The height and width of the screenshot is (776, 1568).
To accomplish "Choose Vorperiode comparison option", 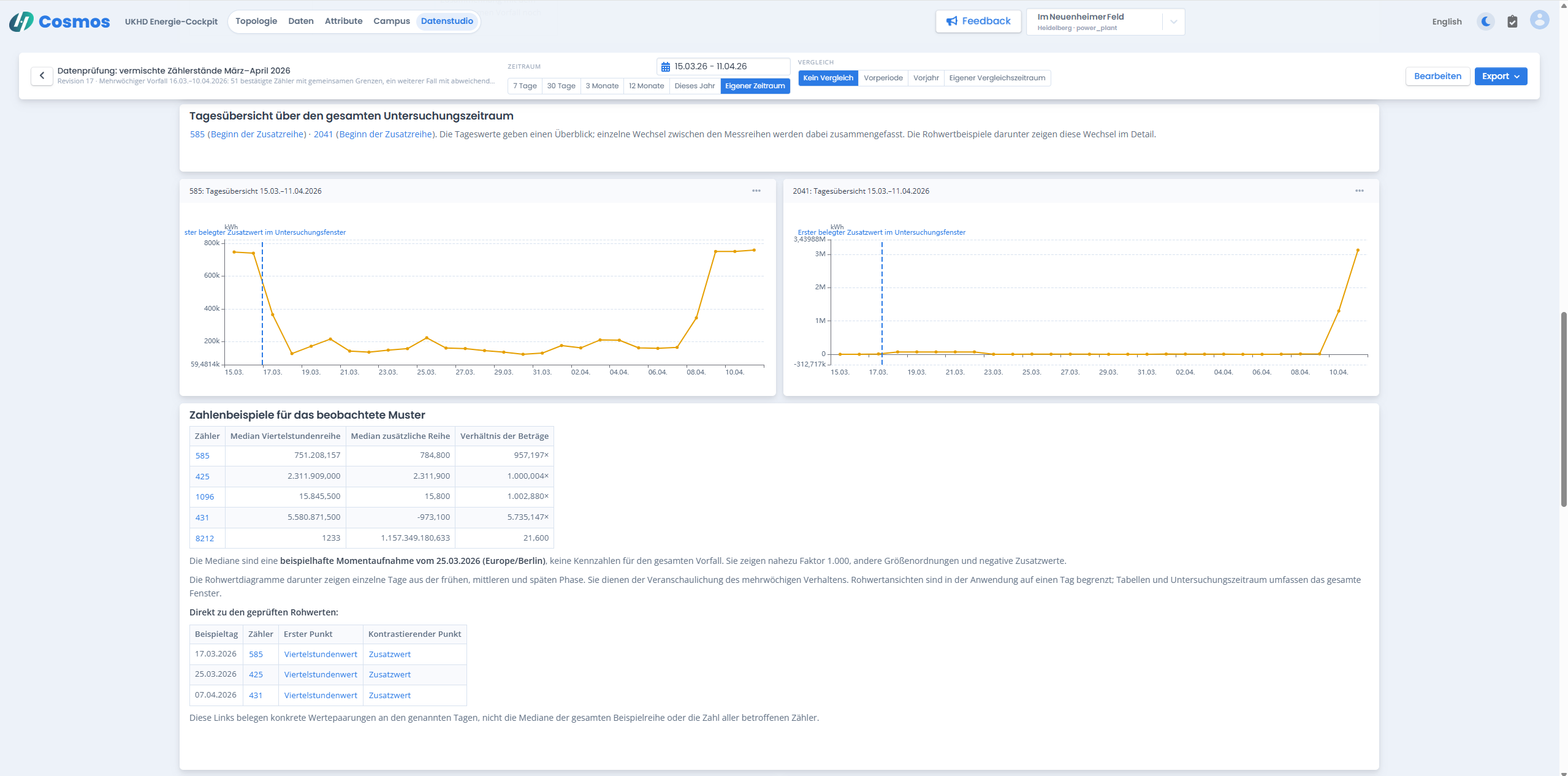I will point(883,78).
